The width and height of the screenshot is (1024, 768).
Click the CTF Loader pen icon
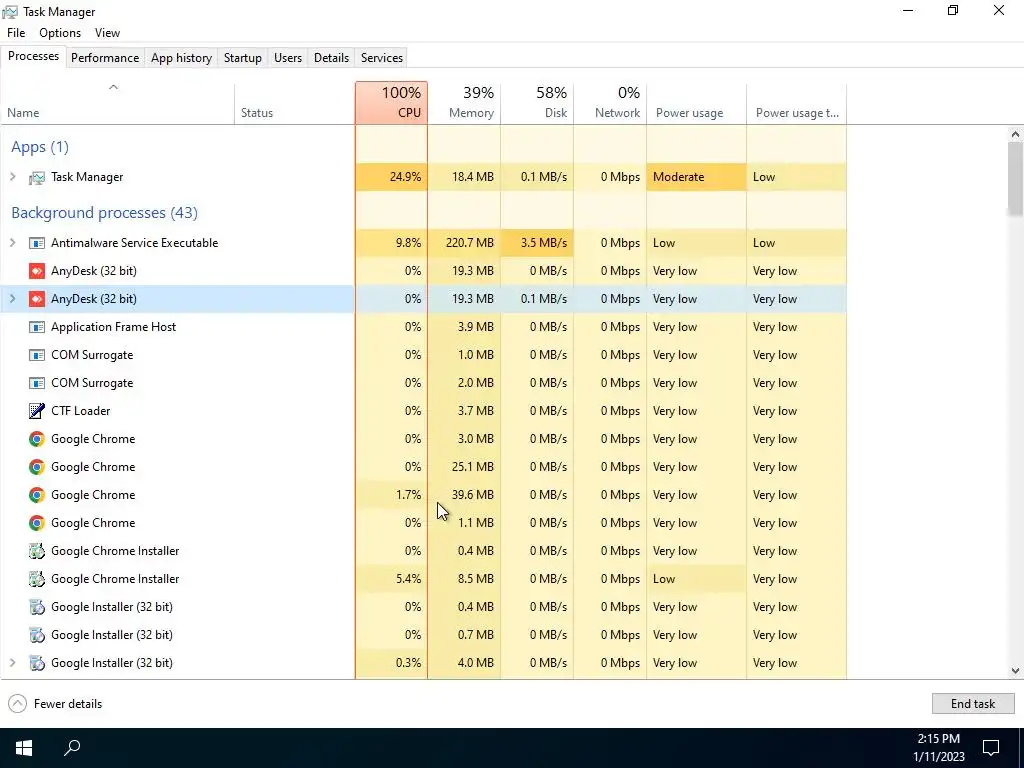tap(37, 411)
